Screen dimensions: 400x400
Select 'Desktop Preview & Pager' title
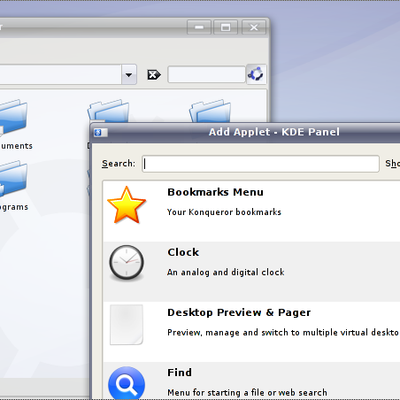point(239,312)
